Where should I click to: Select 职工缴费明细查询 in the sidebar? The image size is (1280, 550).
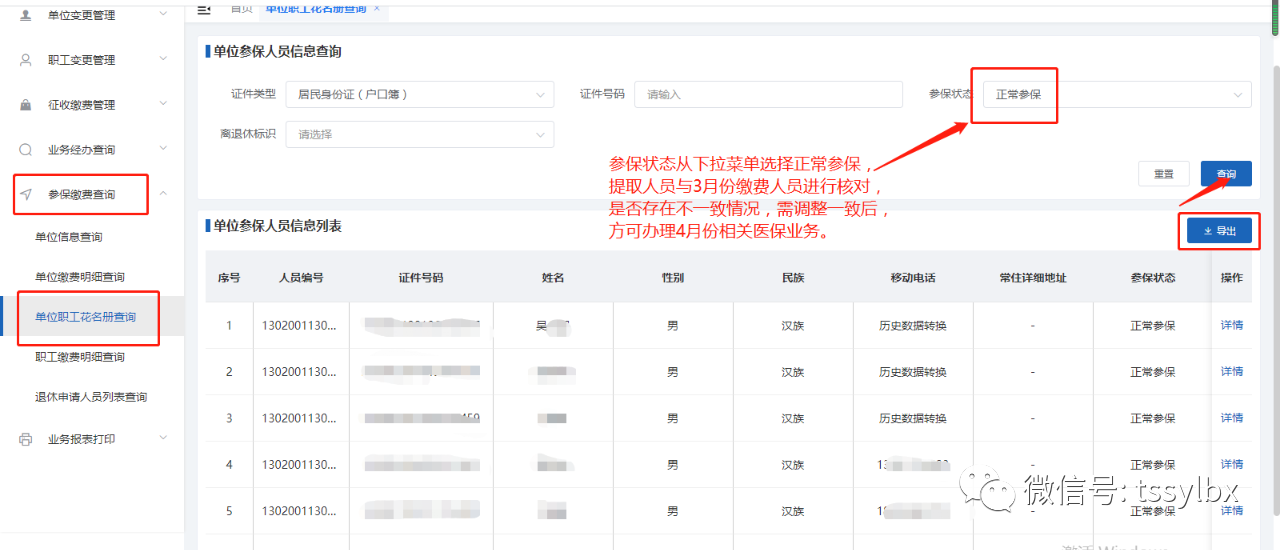tap(80, 357)
